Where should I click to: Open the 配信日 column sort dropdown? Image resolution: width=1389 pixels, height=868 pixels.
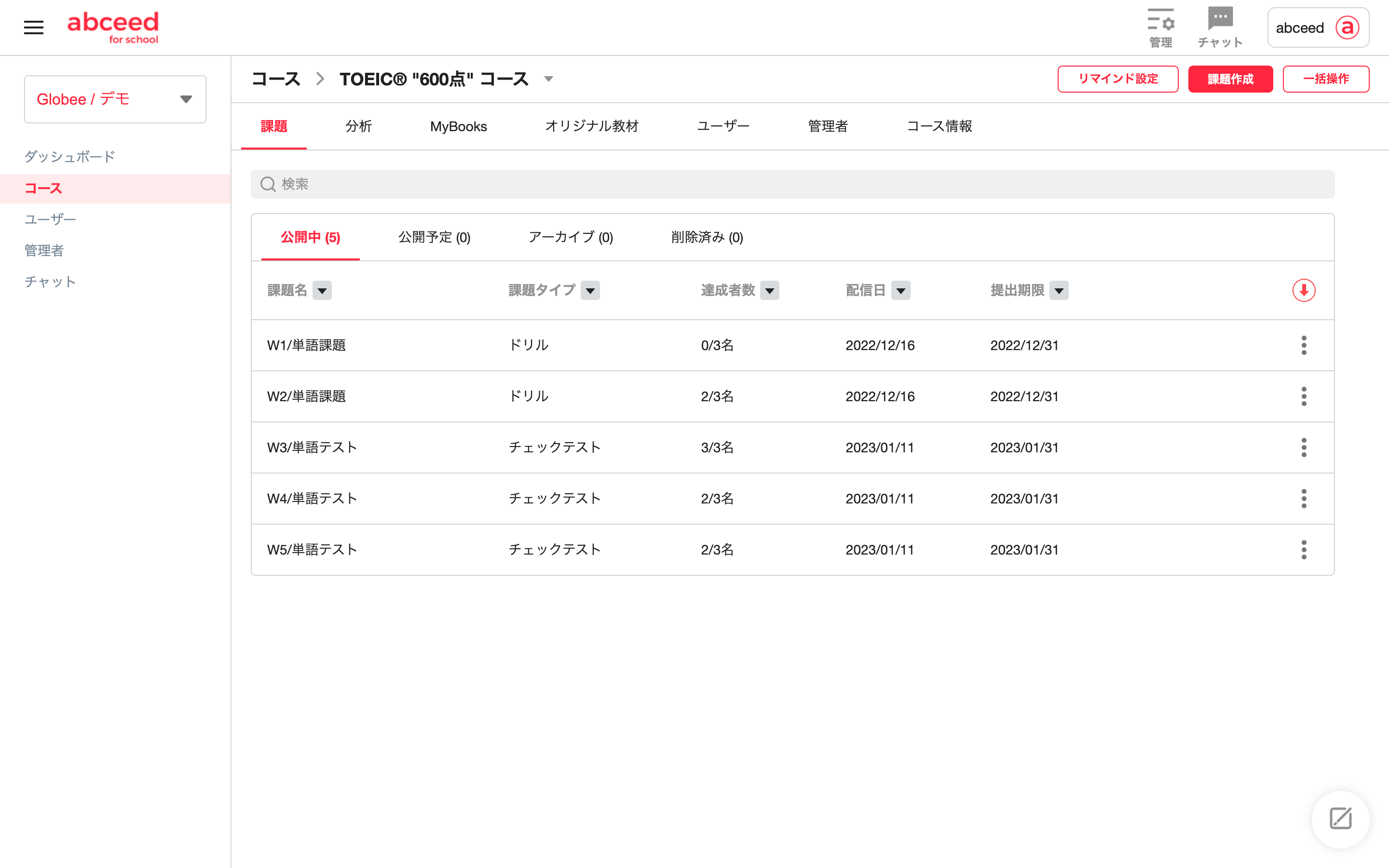(x=900, y=290)
